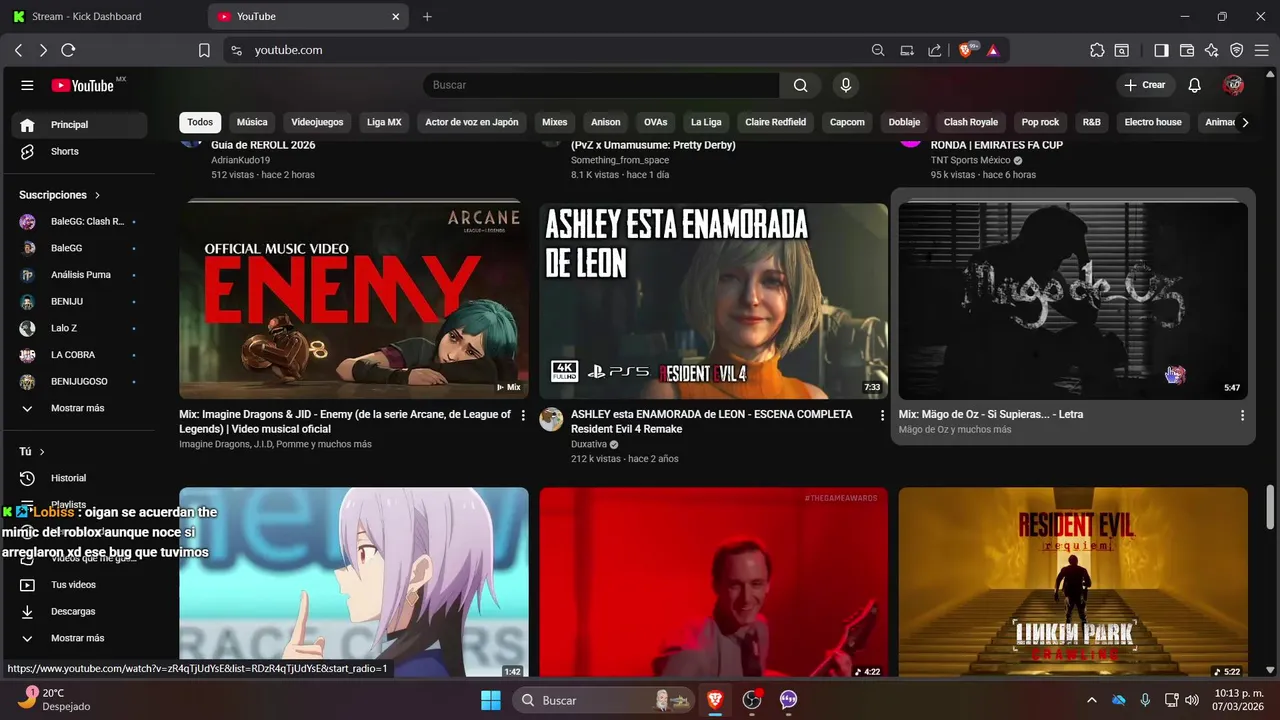The image size is (1280, 720).
Task: Open BENIJUGOSO subscription
Action: pyautogui.click(x=79, y=381)
